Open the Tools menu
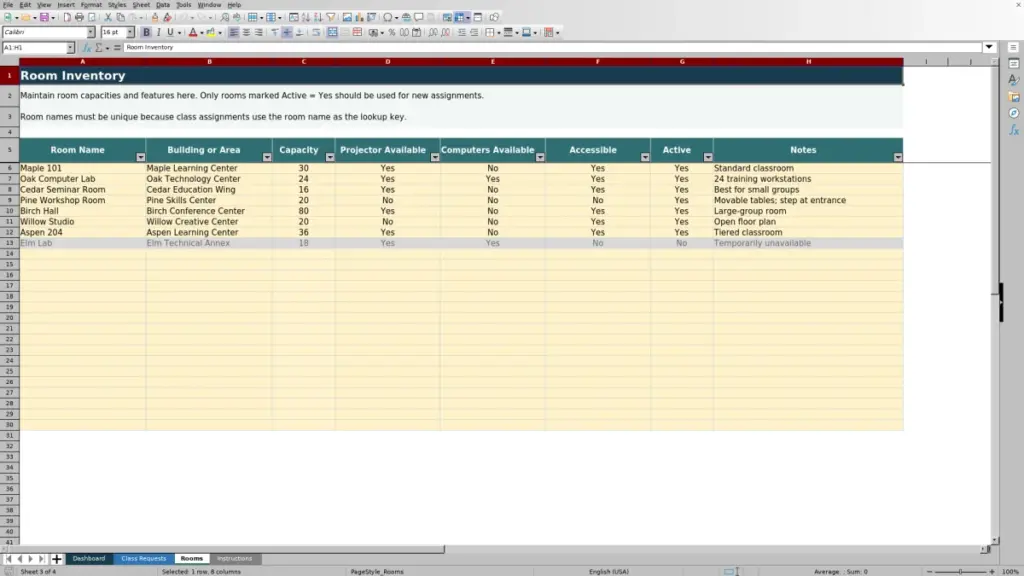1024x576 pixels. 184,5
